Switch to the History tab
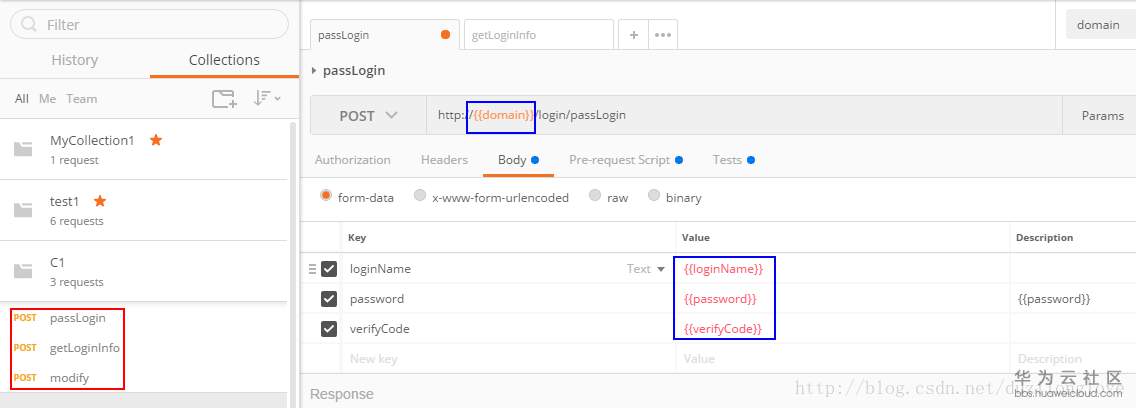Viewport: 1136px width, 408px height. (x=75, y=60)
